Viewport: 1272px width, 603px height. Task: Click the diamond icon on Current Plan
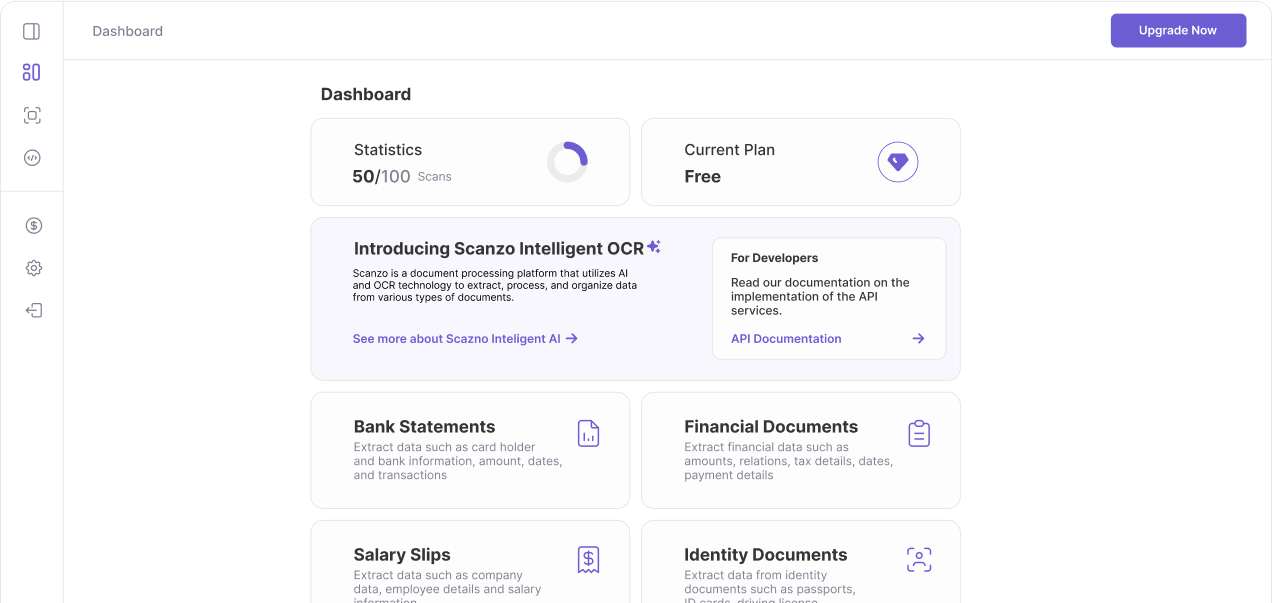click(897, 162)
